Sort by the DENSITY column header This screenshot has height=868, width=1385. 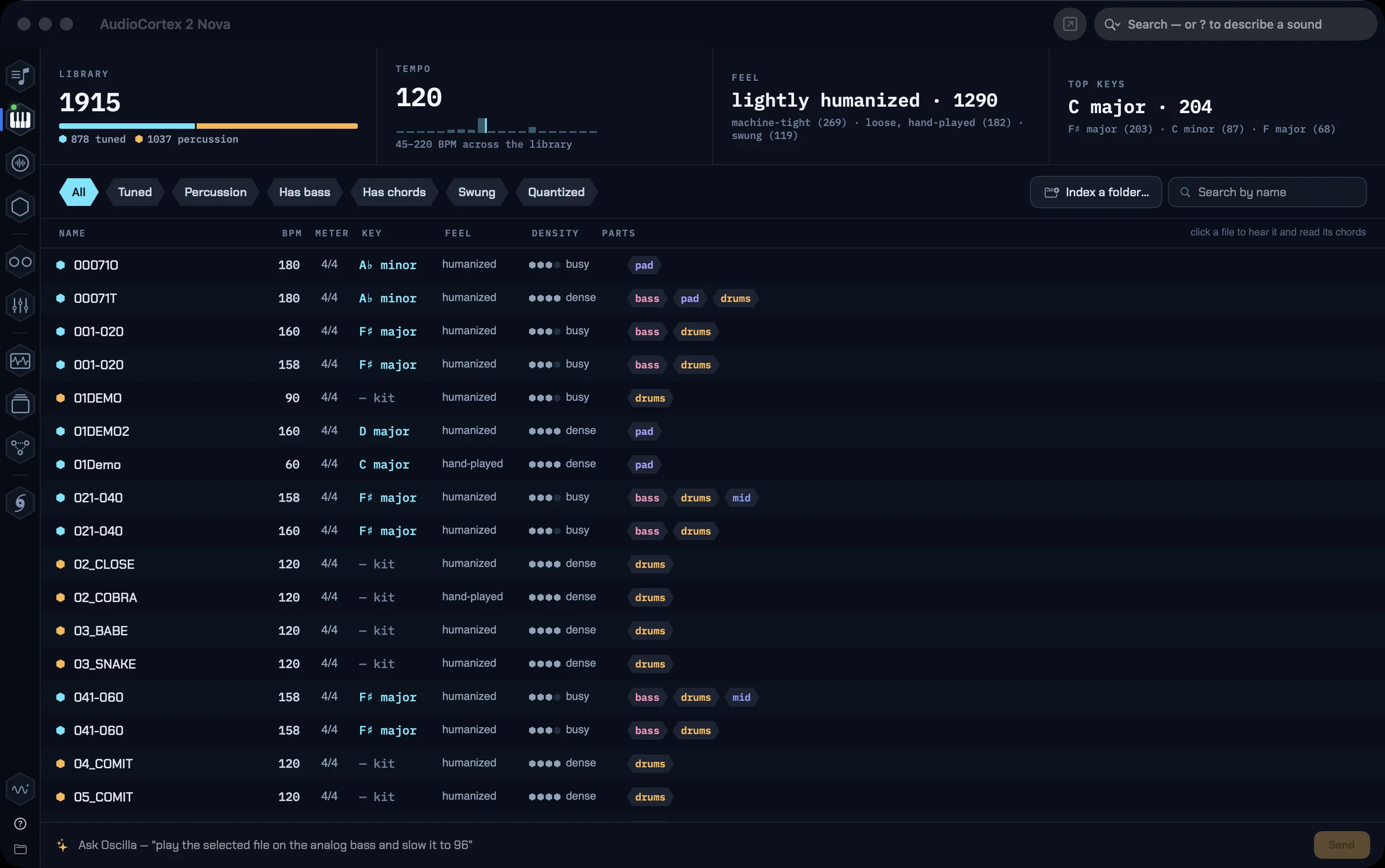555,233
